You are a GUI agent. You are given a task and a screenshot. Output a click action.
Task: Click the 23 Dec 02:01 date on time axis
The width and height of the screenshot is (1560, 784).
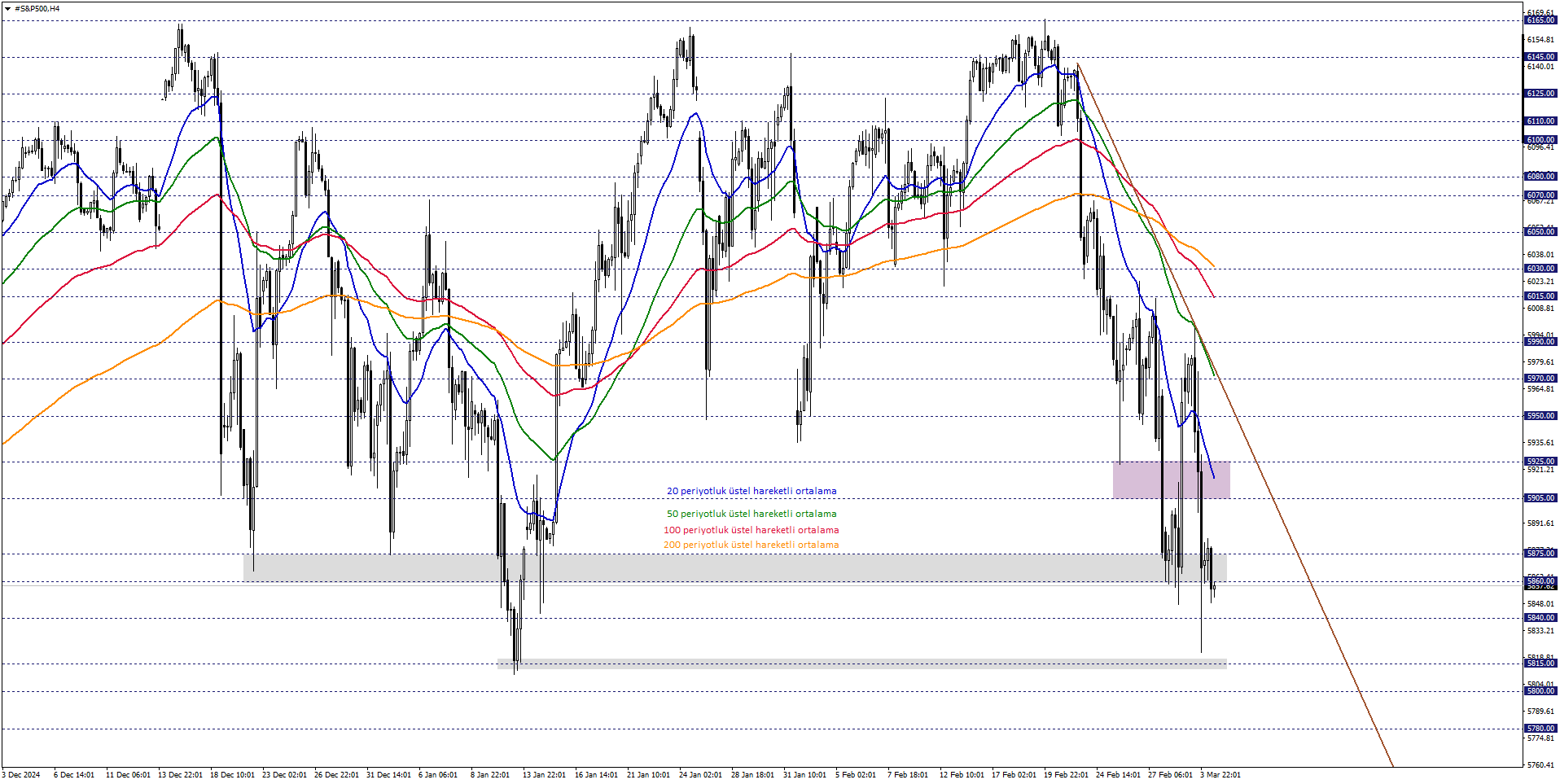pos(284,775)
